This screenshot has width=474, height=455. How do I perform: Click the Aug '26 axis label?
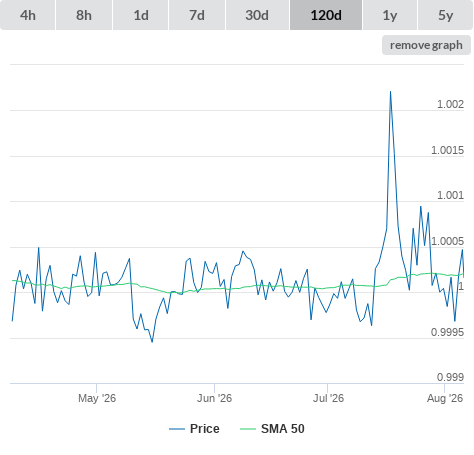(x=445, y=398)
